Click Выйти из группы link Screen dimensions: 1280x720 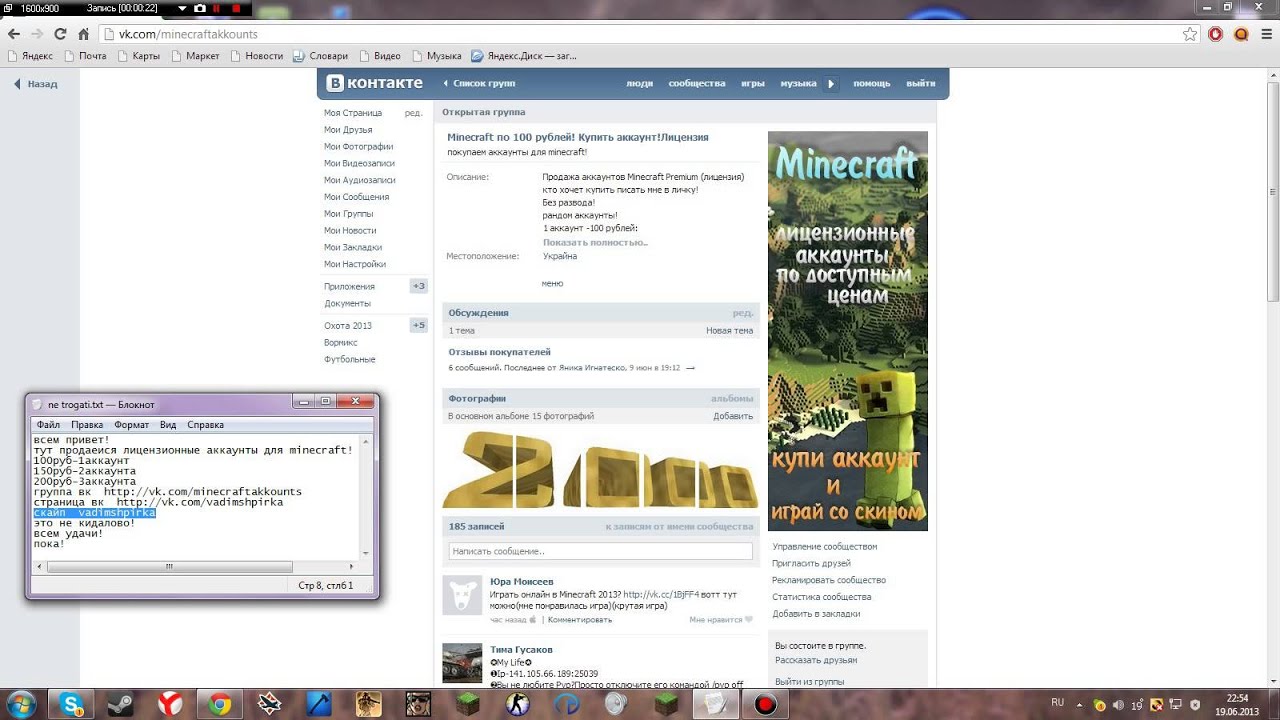click(x=809, y=681)
